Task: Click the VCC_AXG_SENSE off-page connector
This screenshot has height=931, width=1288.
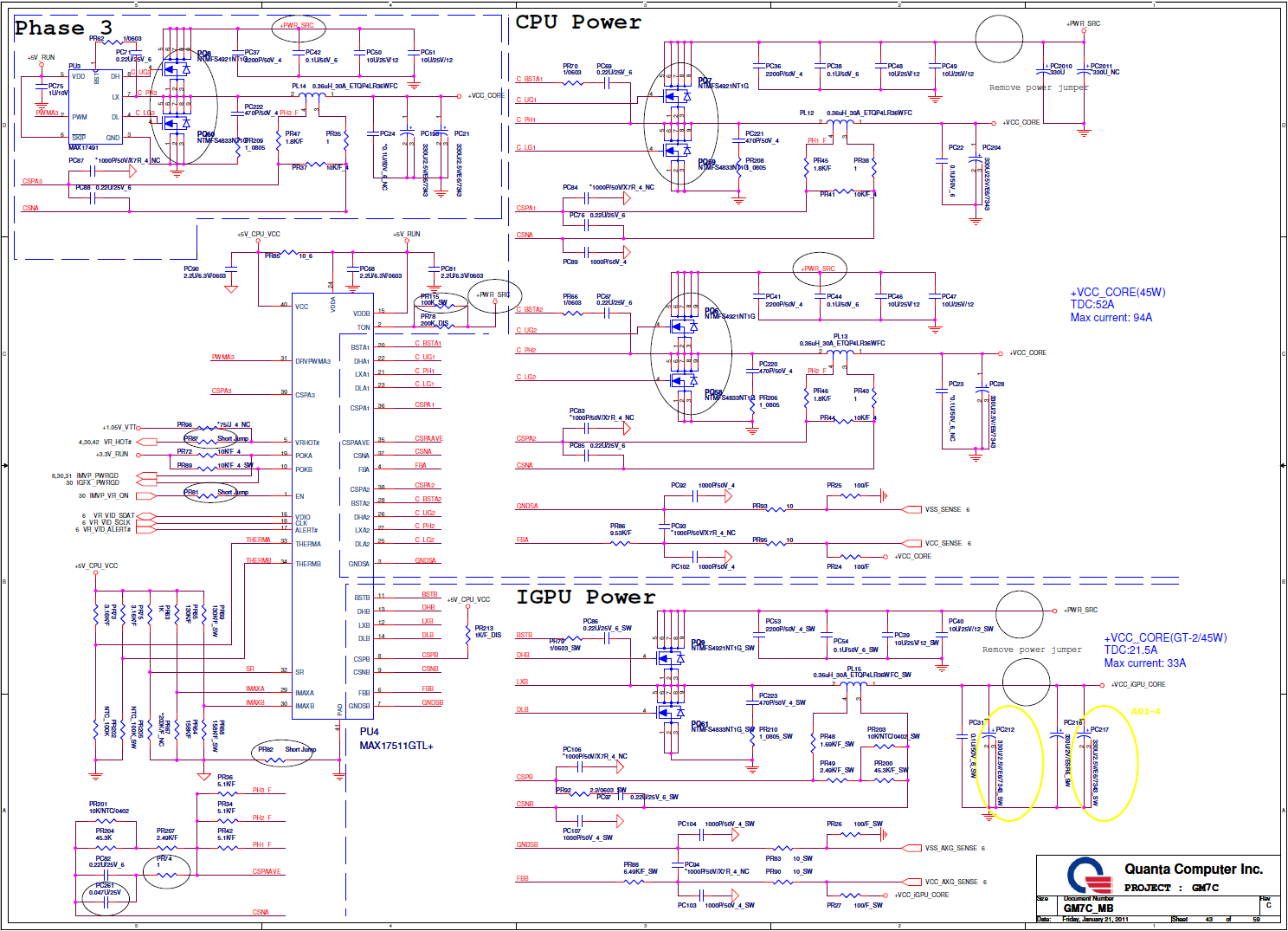Action: (x=912, y=882)
